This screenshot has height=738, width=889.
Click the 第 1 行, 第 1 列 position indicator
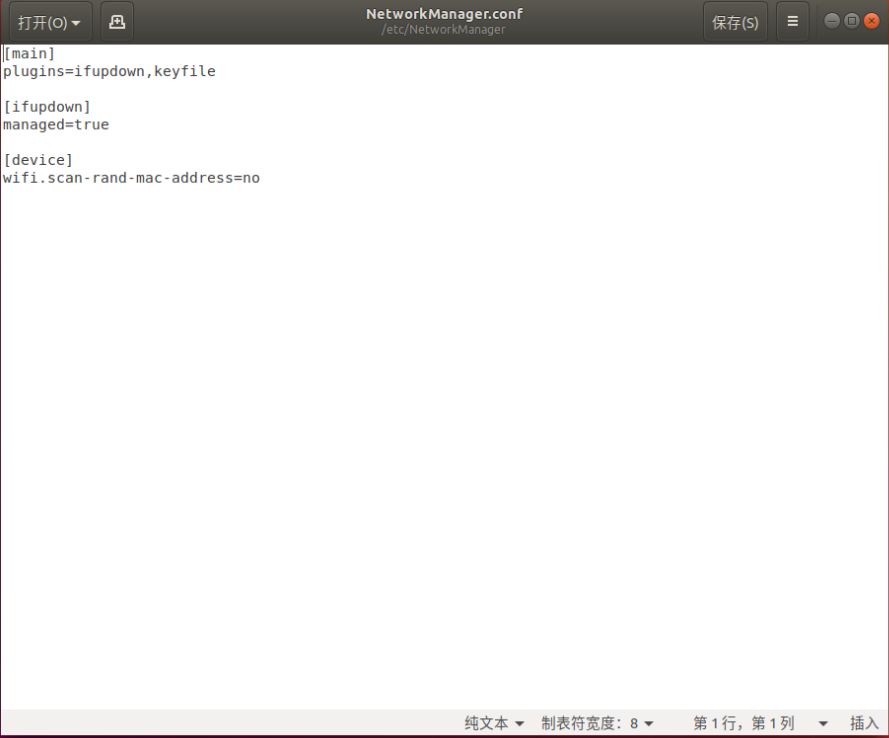(743, 723)
